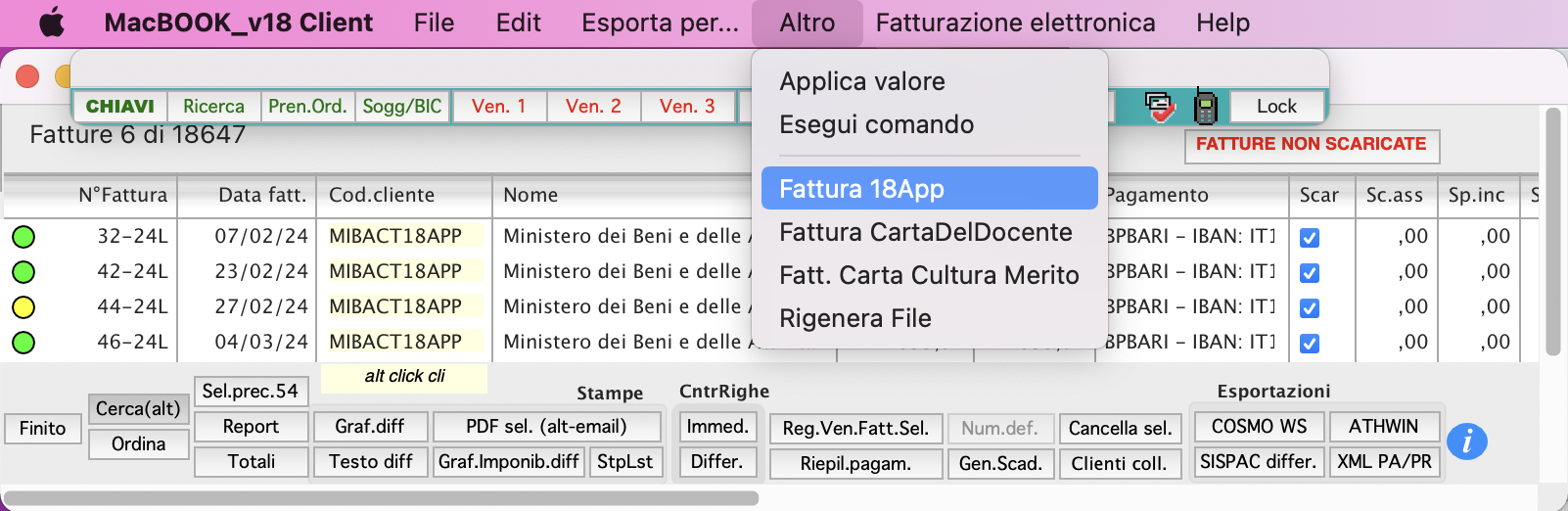Click the walkie-talkie icon beside Lock
Image resolution: width=1568 pixels, height=511 pixels.
[x=1205, y=106]
